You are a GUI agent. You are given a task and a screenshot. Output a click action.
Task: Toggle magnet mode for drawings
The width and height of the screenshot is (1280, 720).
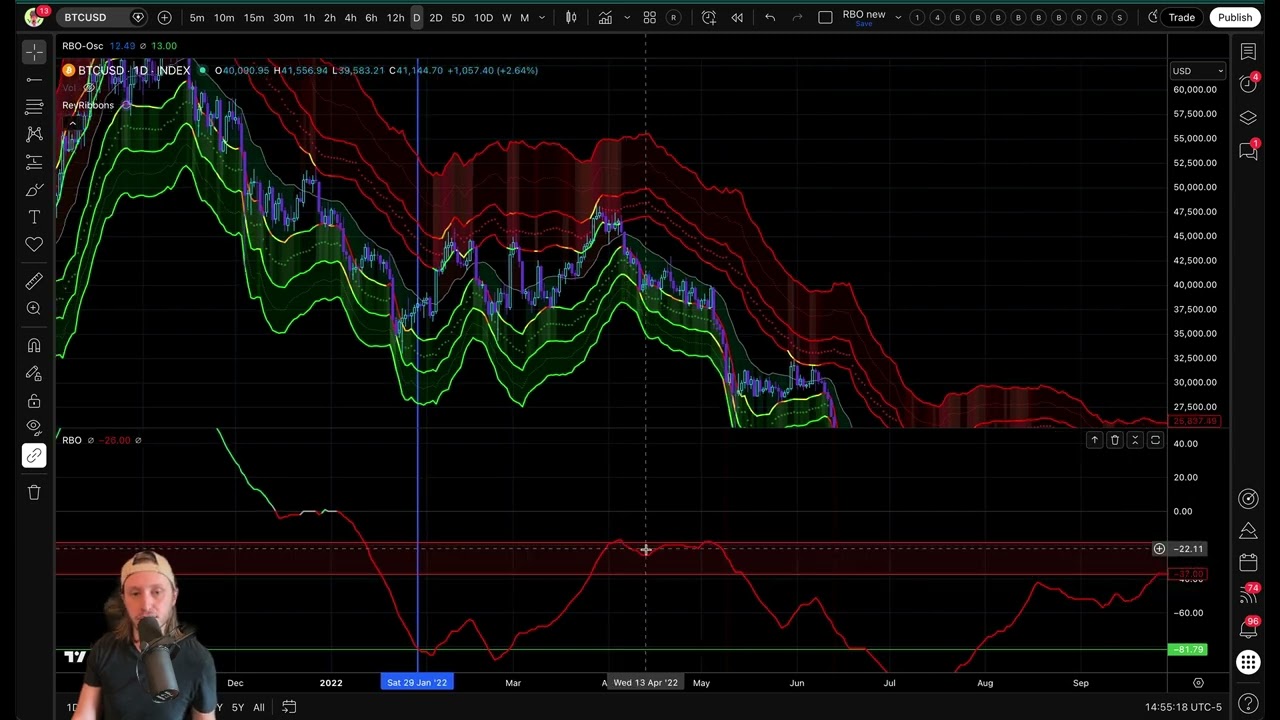coord(34,346)
